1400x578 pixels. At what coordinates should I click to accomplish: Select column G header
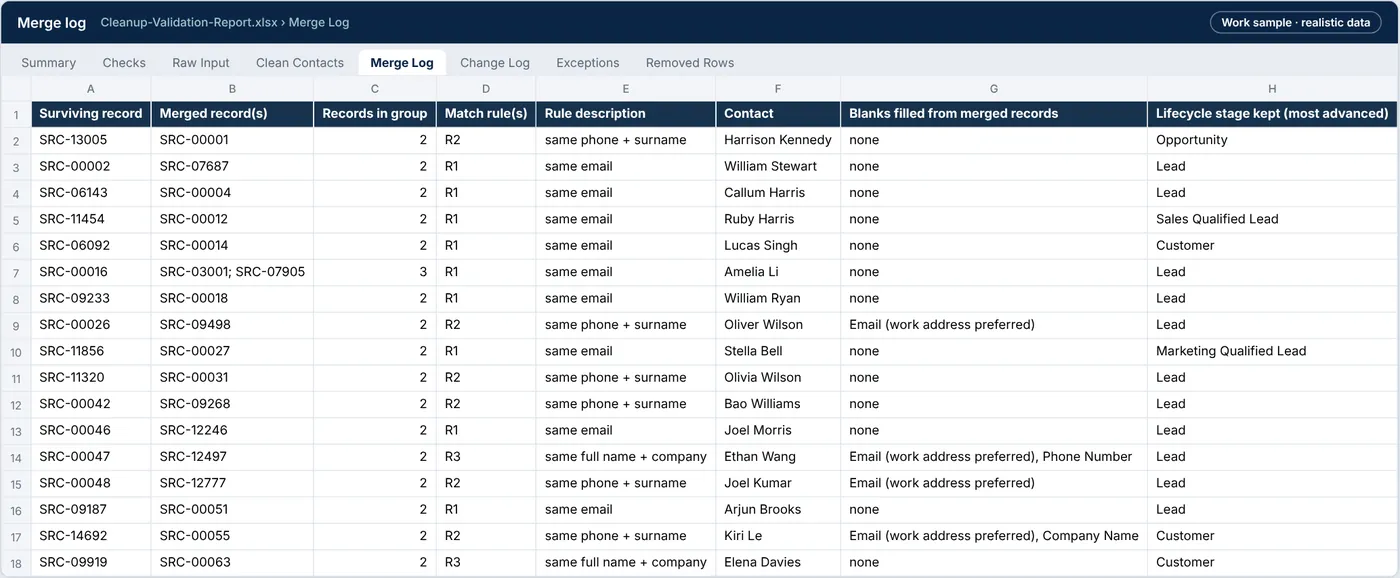994,89
